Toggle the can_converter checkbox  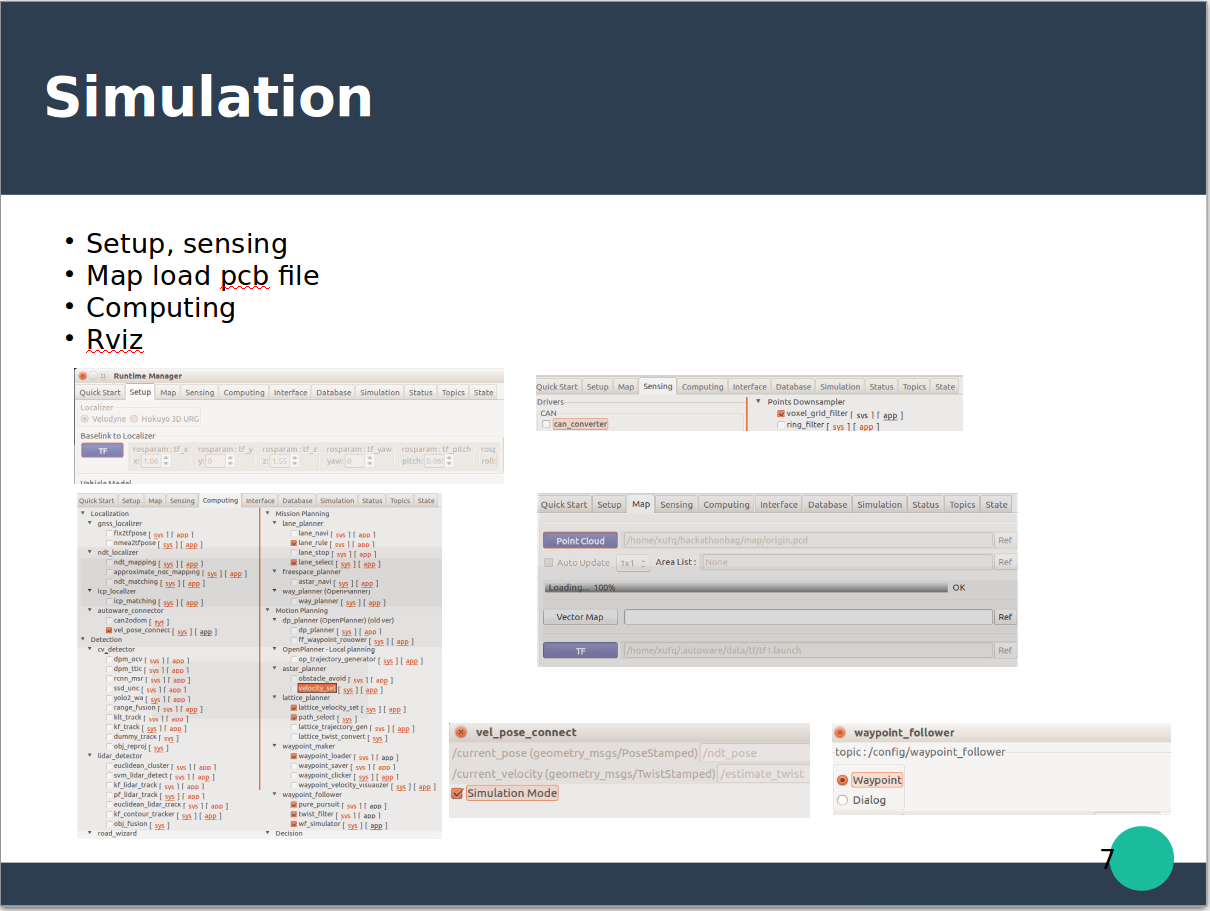click(546, 424)
